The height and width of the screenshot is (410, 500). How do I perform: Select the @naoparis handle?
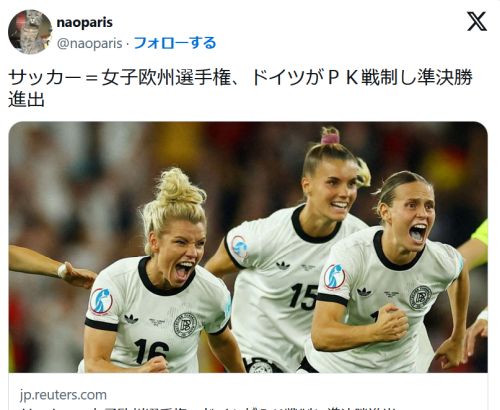tap(89, 43)
